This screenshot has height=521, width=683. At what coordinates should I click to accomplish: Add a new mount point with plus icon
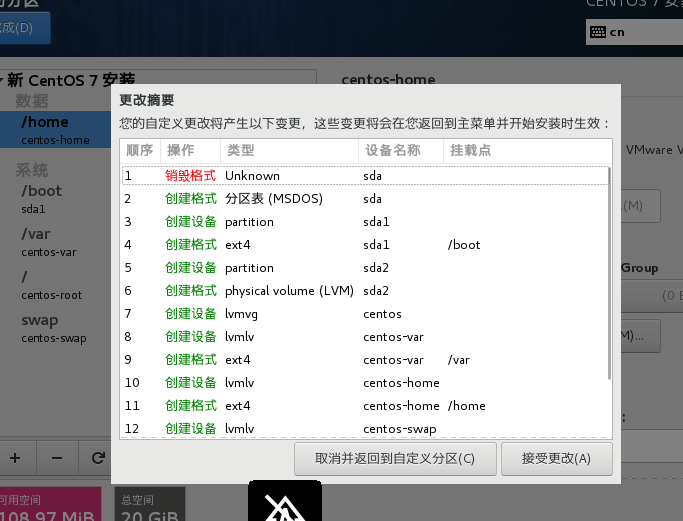pyautogui.click(x=15, y=458)
